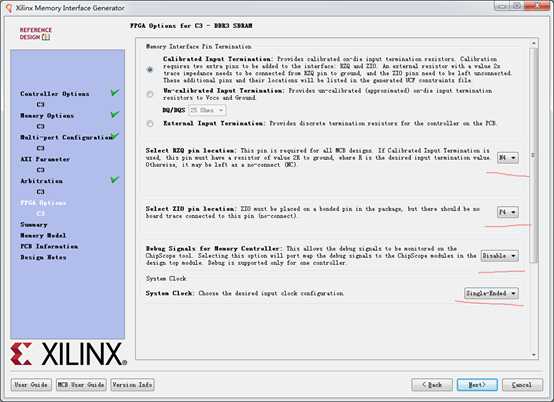Go to Memory Model step
Image resolution: width=554 pixels, height=402 pixels.
(43, 236)
